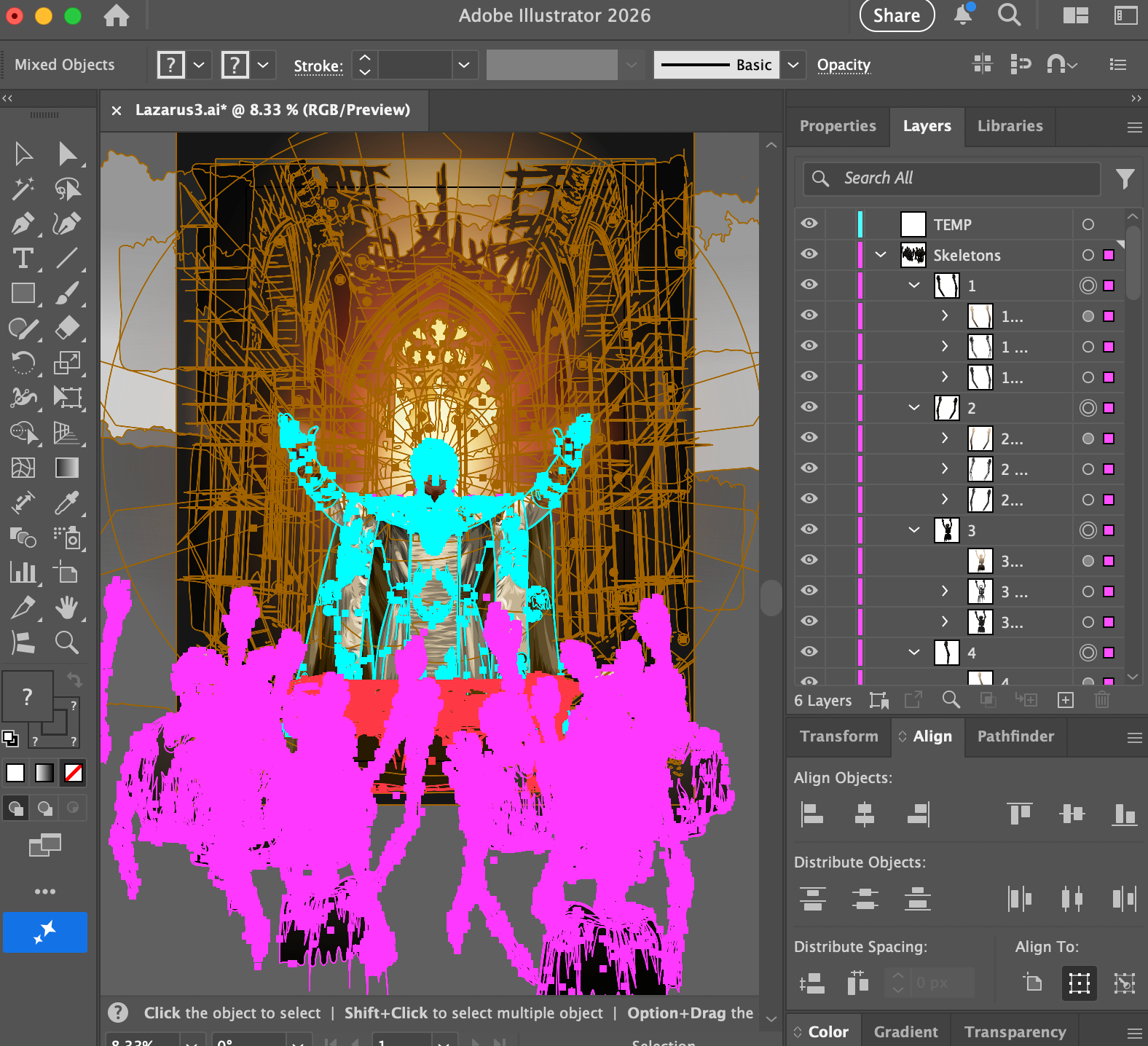Collapse group 3 in Layers
The image size is (1148, 1046).
[x=914, y=530]
